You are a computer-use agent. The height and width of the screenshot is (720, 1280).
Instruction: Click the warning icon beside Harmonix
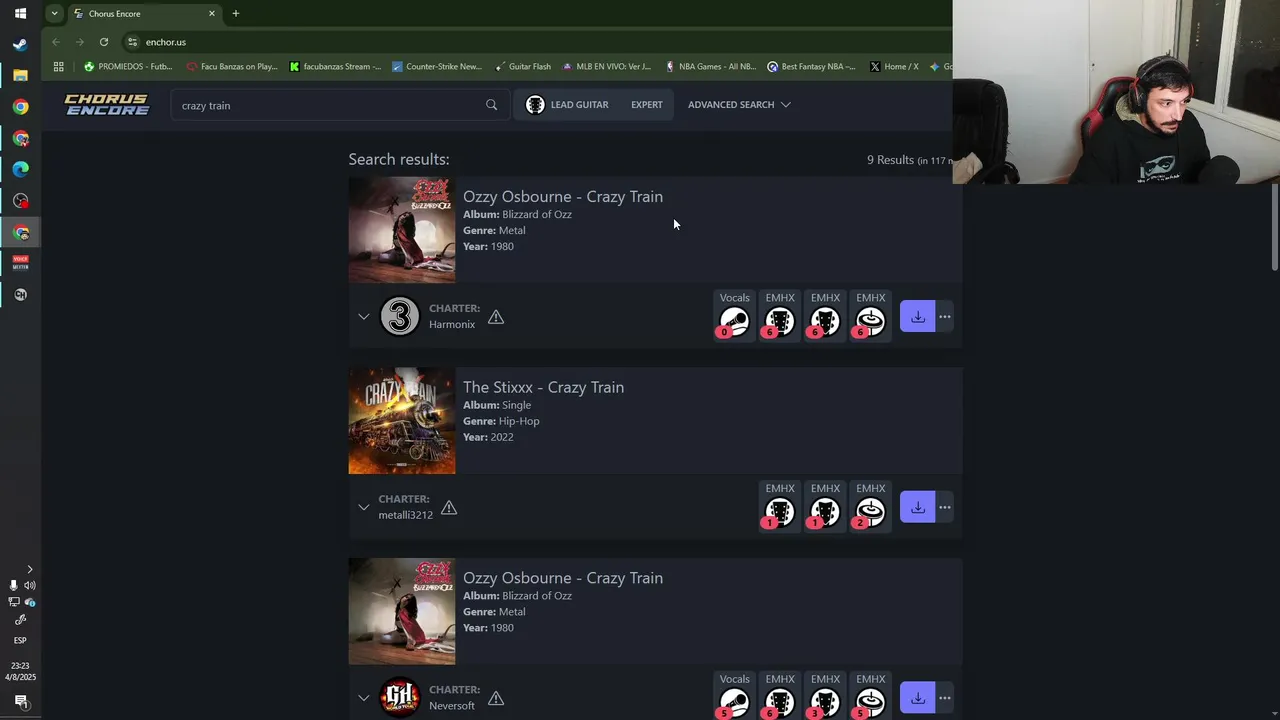(496, 317)
